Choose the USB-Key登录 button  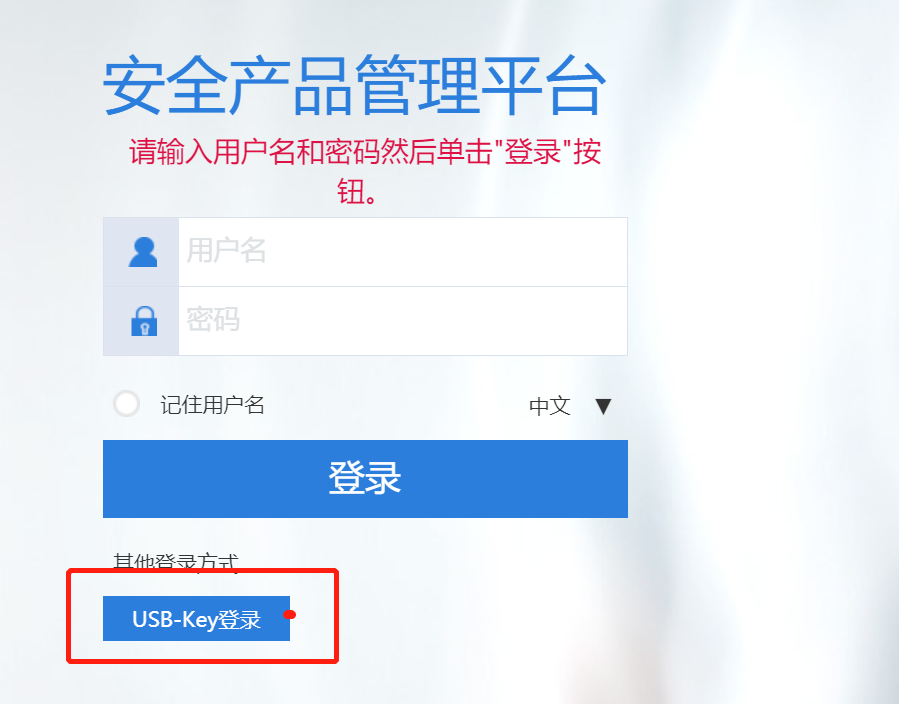(196, 619)
